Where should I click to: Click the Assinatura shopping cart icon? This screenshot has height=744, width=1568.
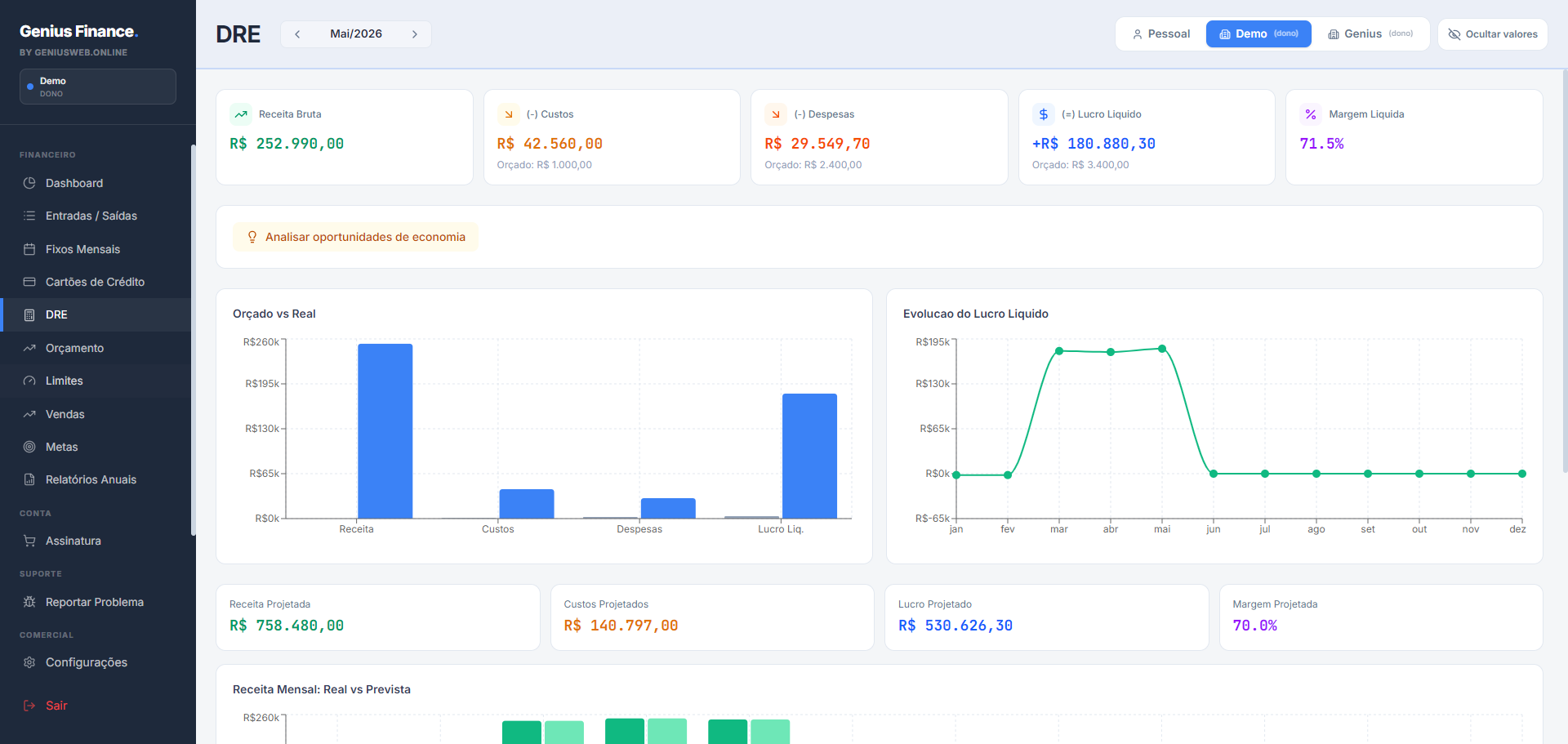point(29,541)
